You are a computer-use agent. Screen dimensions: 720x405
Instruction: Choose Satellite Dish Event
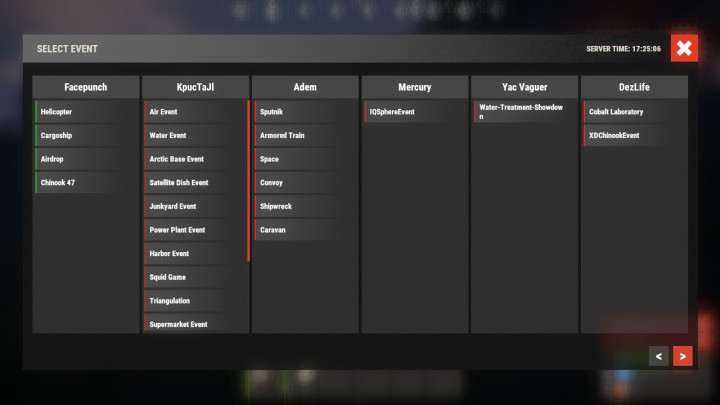coord(195,182)
